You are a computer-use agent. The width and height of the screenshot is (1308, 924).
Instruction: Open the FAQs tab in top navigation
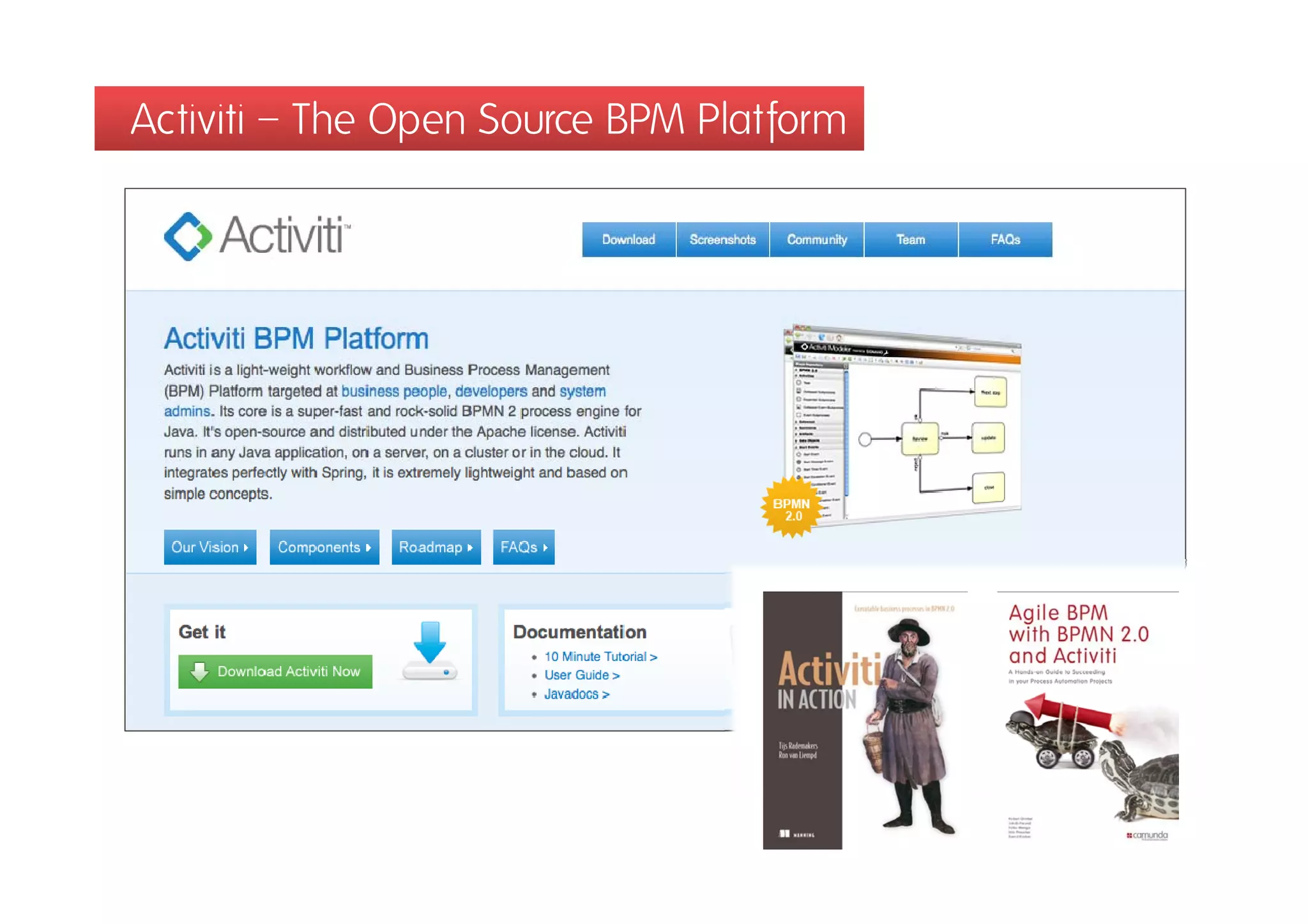tap(1005, 239)
